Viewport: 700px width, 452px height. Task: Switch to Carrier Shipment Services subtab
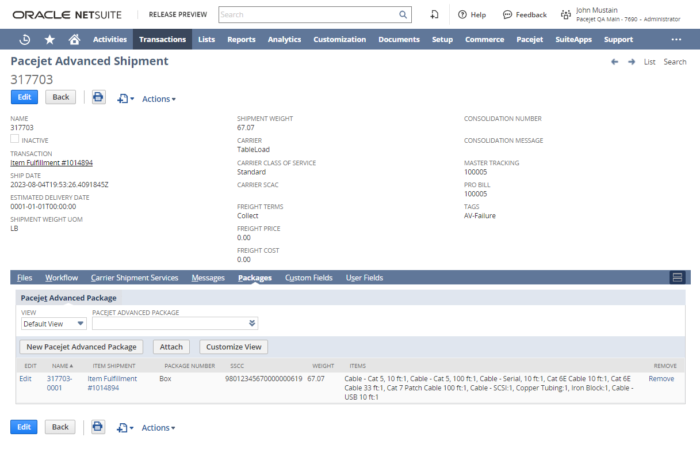pos(134,278)
